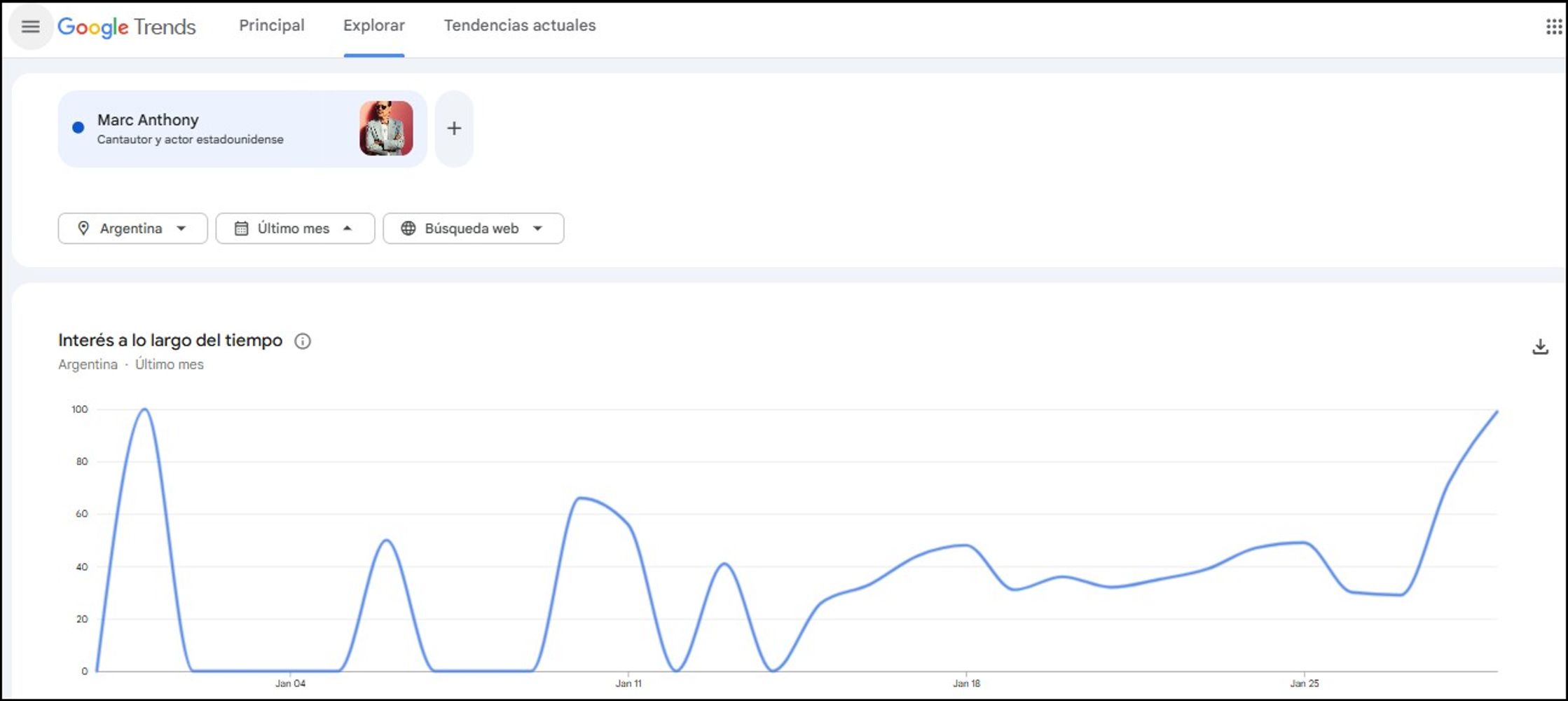1568x701 pixels.
Task: Open the Argentina region dropdown
Action: coord(132,229)
